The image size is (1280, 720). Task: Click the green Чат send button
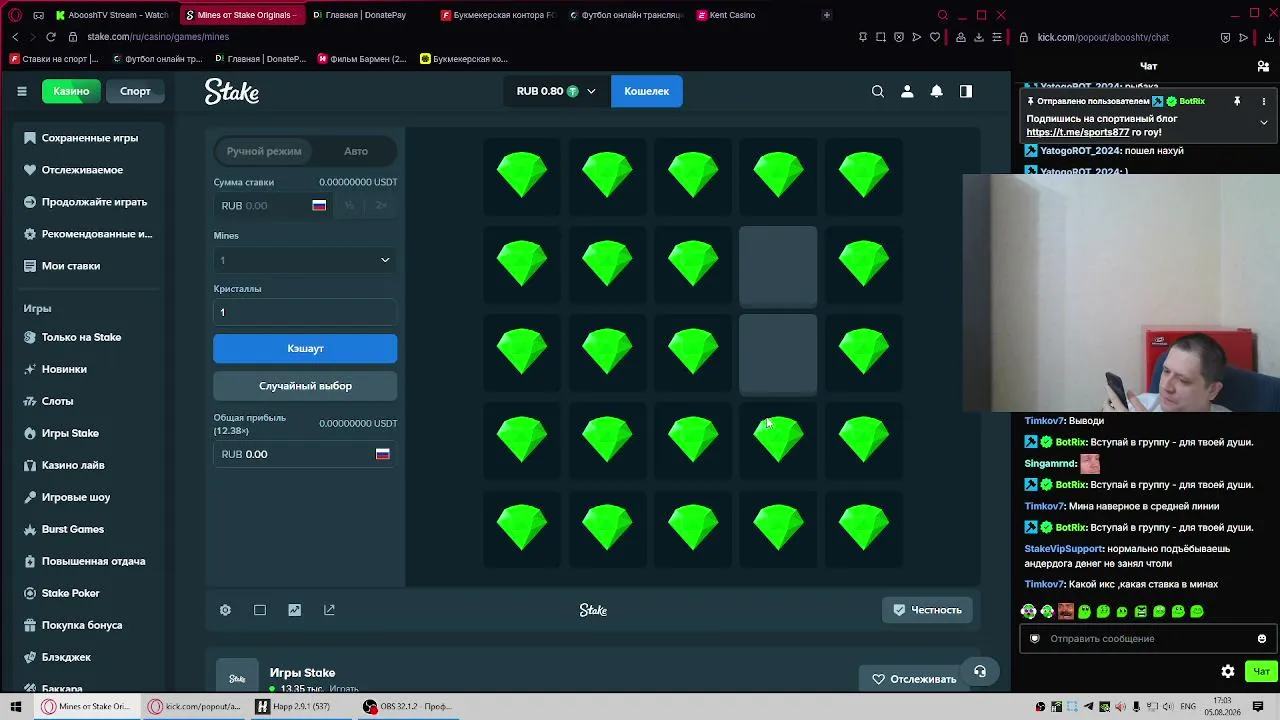(1261, 671)
